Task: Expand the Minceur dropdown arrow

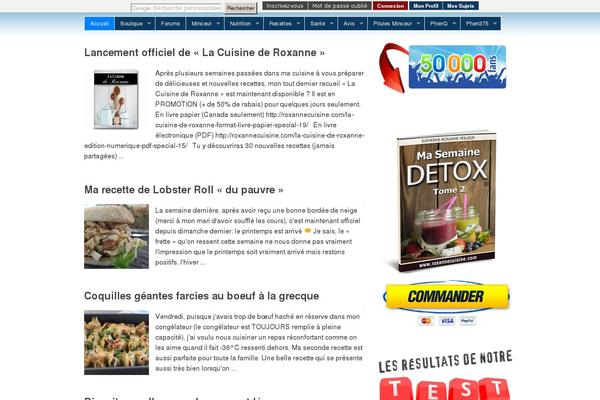Action: tap(218, 23)
